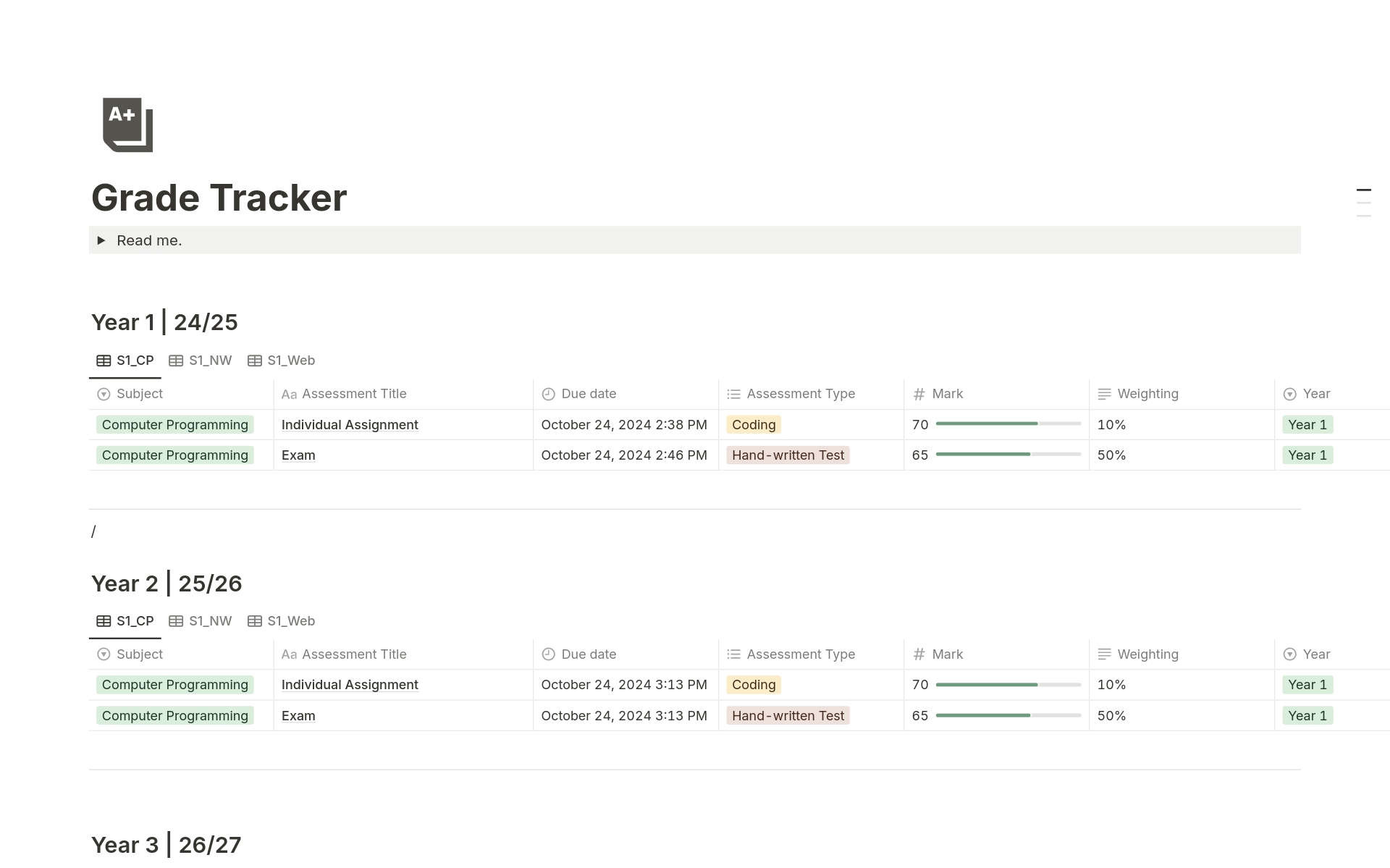1390x868 pixels.
Task: Click the S1_CP table icon under Year 2
Action: (104, 621)
